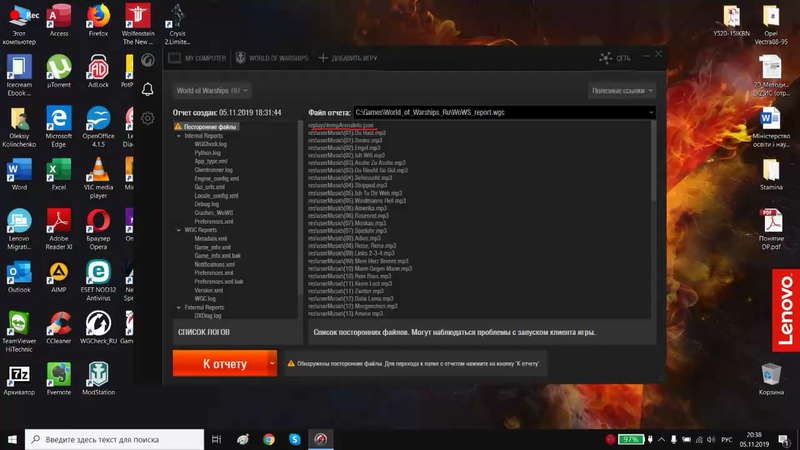Select the Evernote desktop icon
The height and width of the screenshot is (450, 800).
tap(59, 379)
